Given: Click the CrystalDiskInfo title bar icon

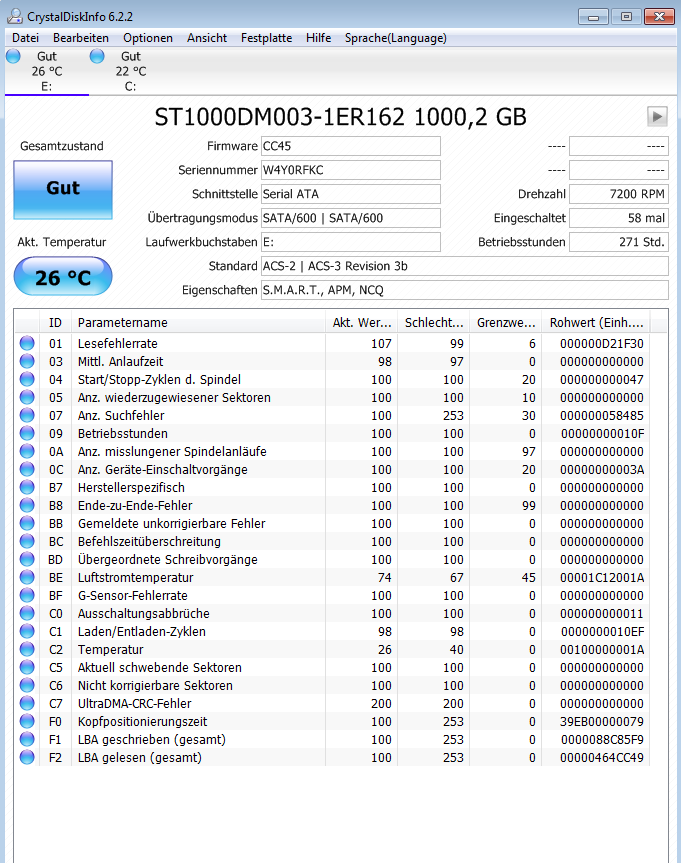Looking at the screenshot, I should [15, 17].
